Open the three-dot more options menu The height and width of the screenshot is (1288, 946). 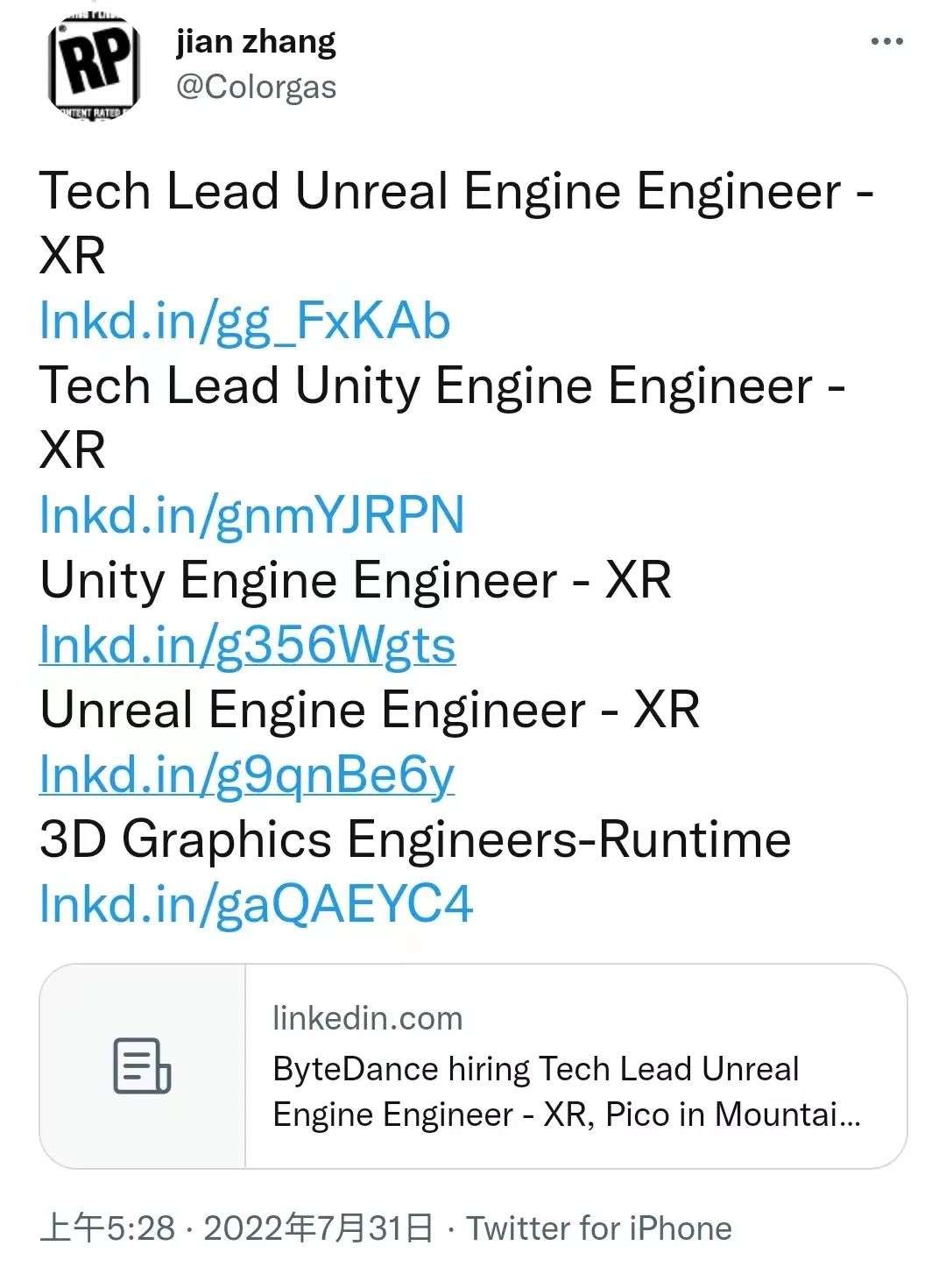pos(886,42)
